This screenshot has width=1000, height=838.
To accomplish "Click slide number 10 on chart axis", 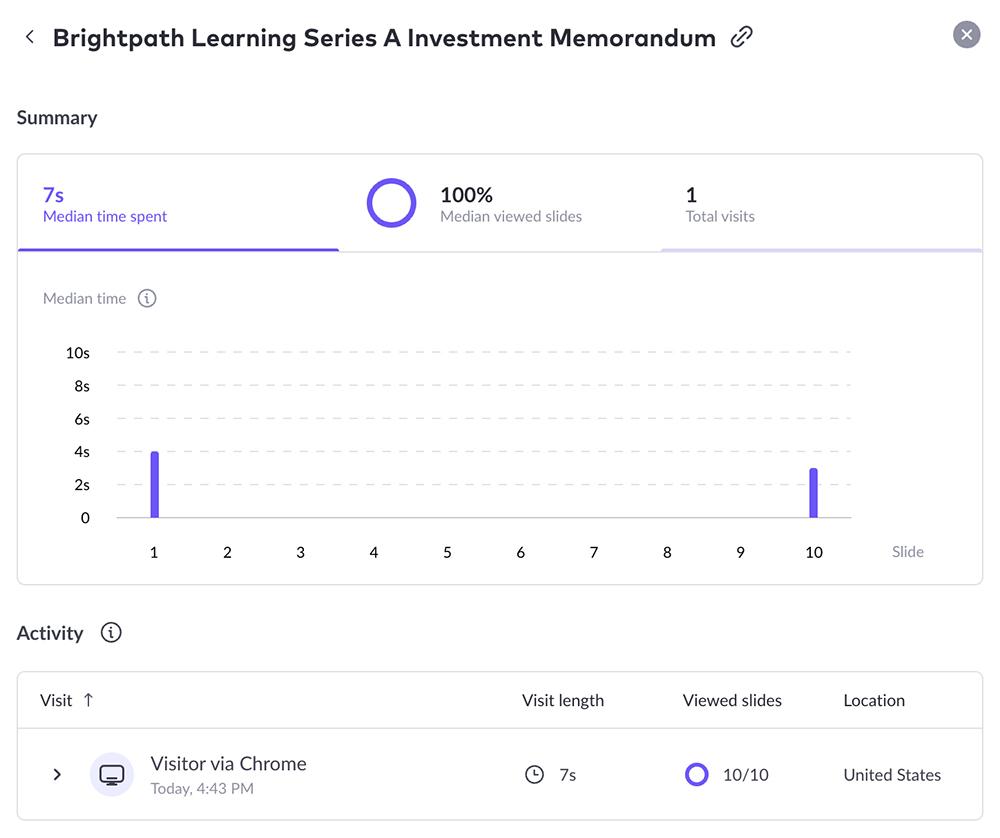I will coord(814,552).
